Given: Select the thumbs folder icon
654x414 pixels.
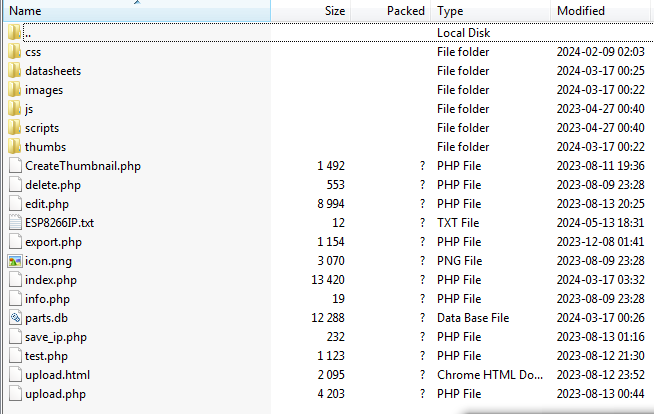Looking at the screenshot, I should (15, 147).
